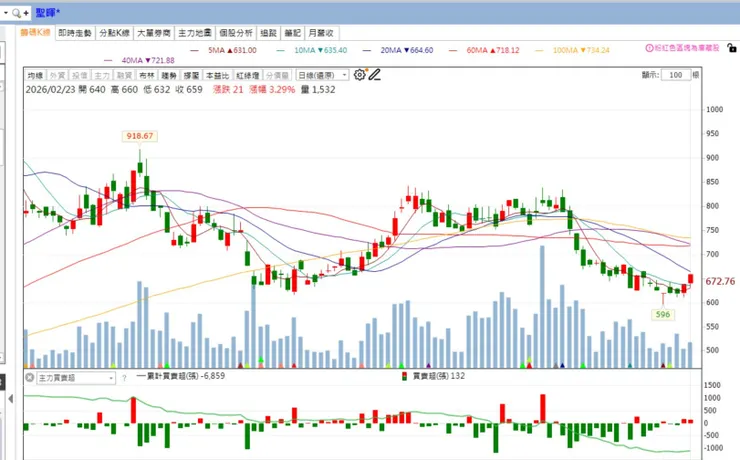This screenshot has width=740, height=460.
Task: Toggle the 紅綠燈 overlay button
Action: point(248,75)
